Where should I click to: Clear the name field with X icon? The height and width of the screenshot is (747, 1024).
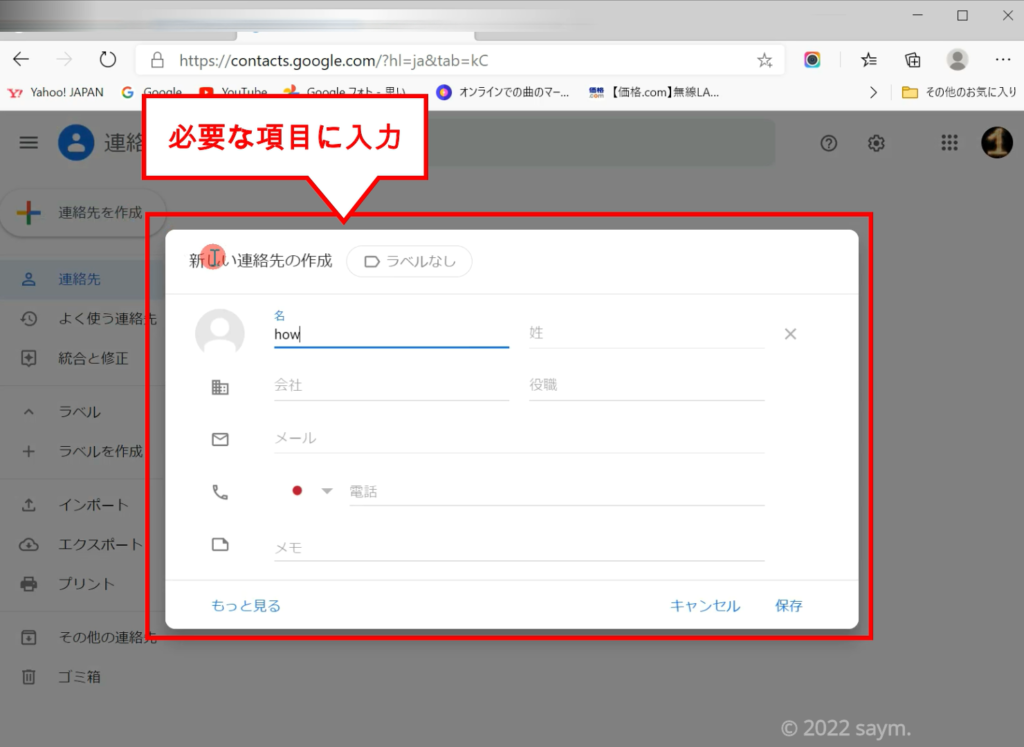pos(790,334)
